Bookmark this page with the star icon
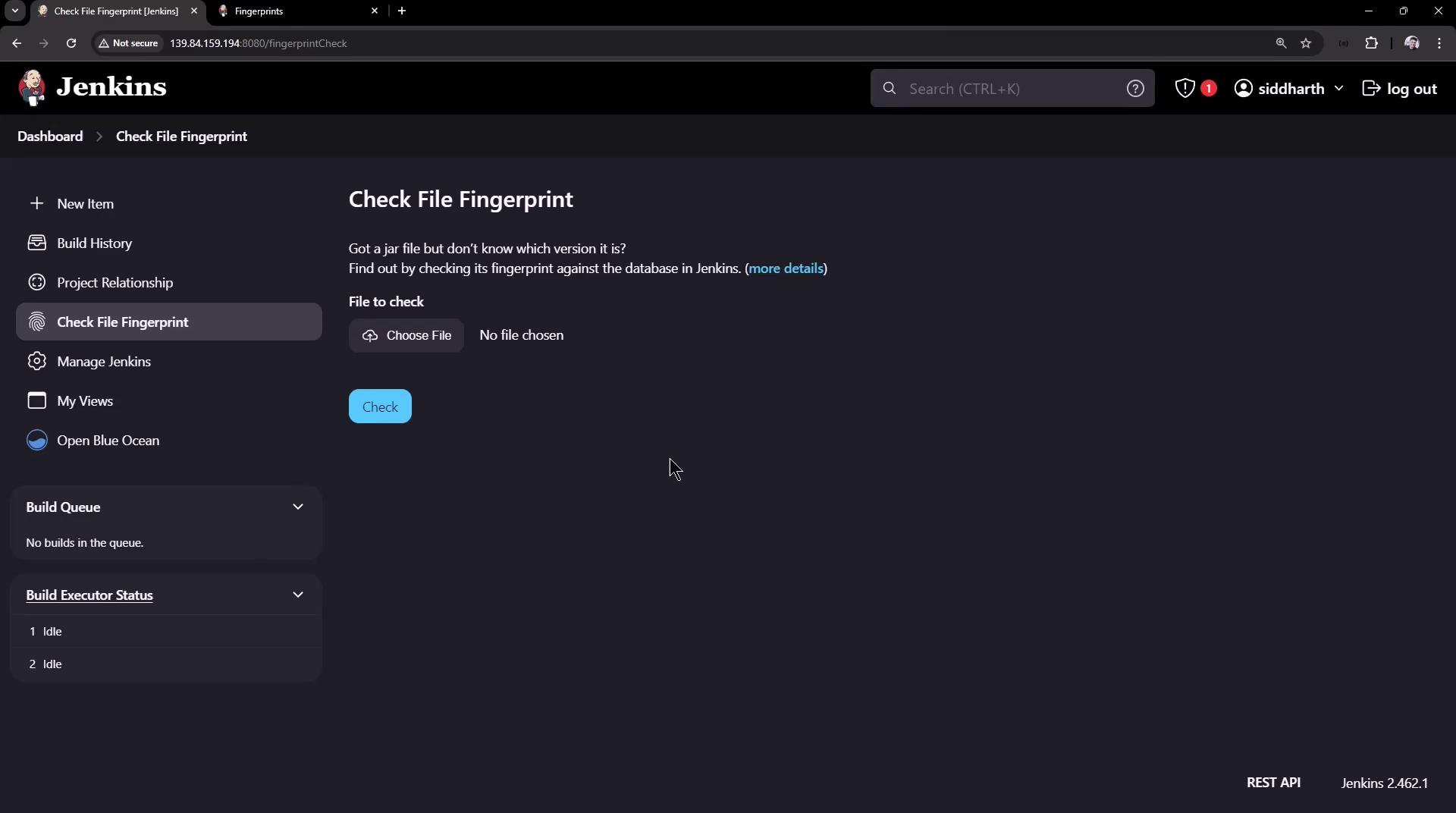The width and height of the screenshot is (1456, 813). (1306, 43)
